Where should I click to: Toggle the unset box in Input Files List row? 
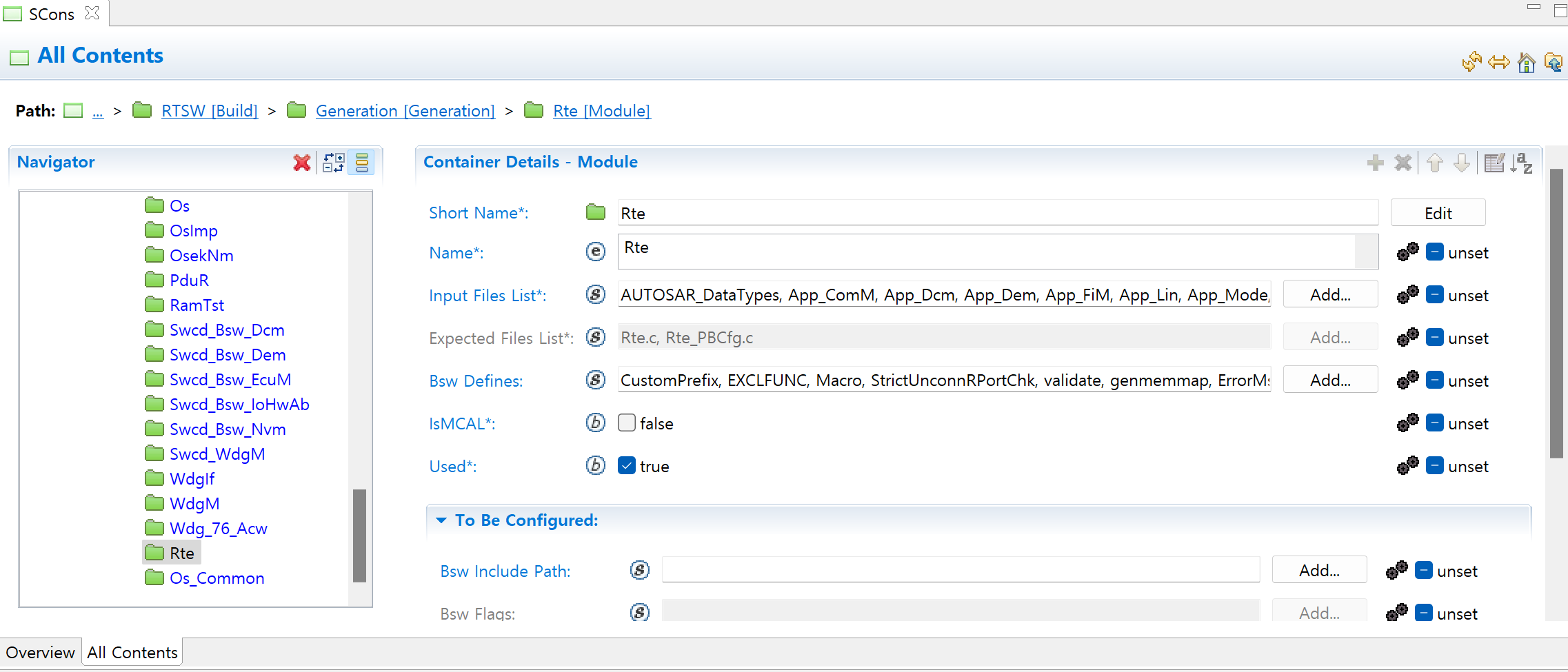(x=1435, y=295)
